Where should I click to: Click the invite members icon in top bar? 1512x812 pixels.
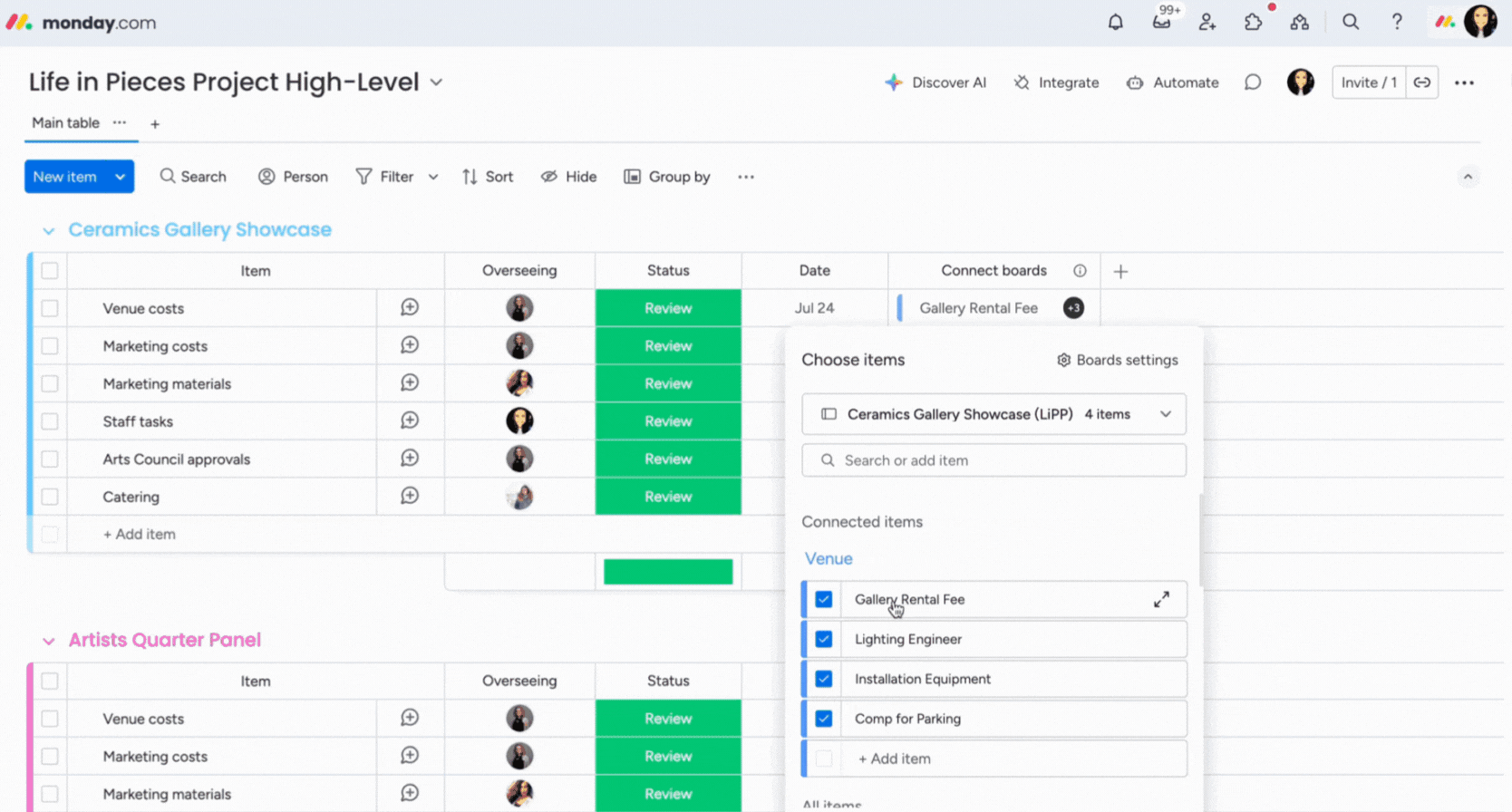coord(1207,22)
